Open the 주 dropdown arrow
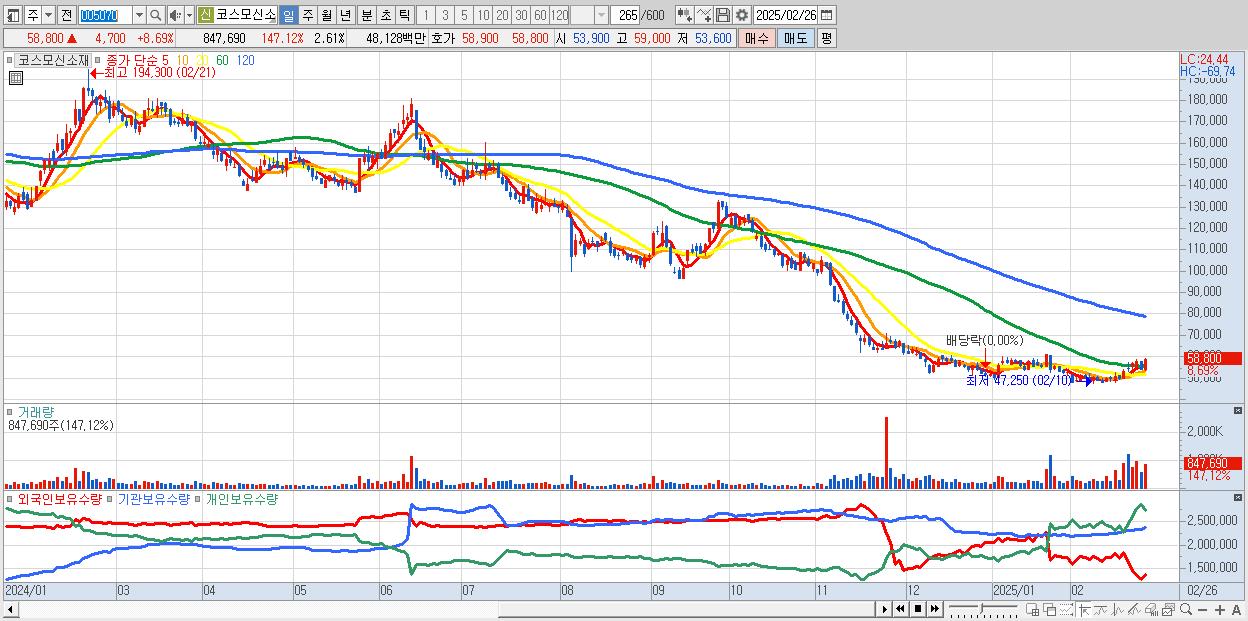The width and height of the screenshot is (1248, 621). tap(49, 15)
